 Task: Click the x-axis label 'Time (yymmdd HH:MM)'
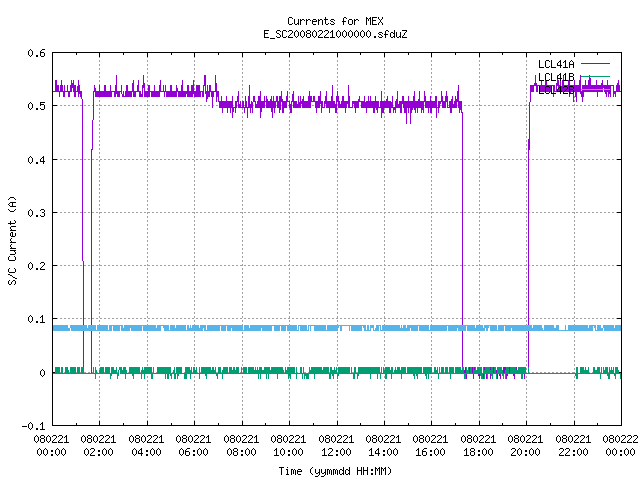tap(335, 471)
